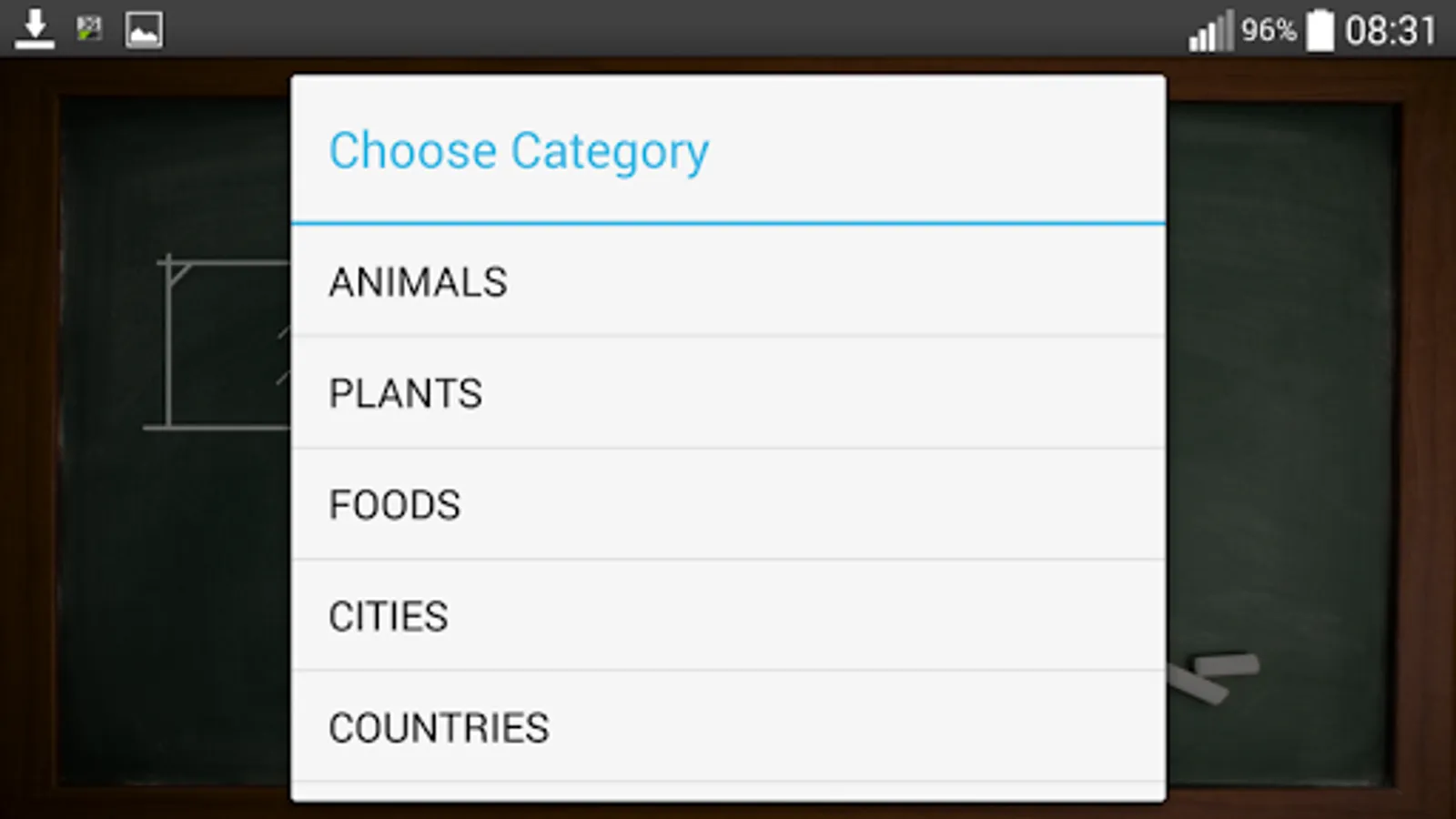
Task: Open the picture notification icon in status bar
Action: [144, 30]
